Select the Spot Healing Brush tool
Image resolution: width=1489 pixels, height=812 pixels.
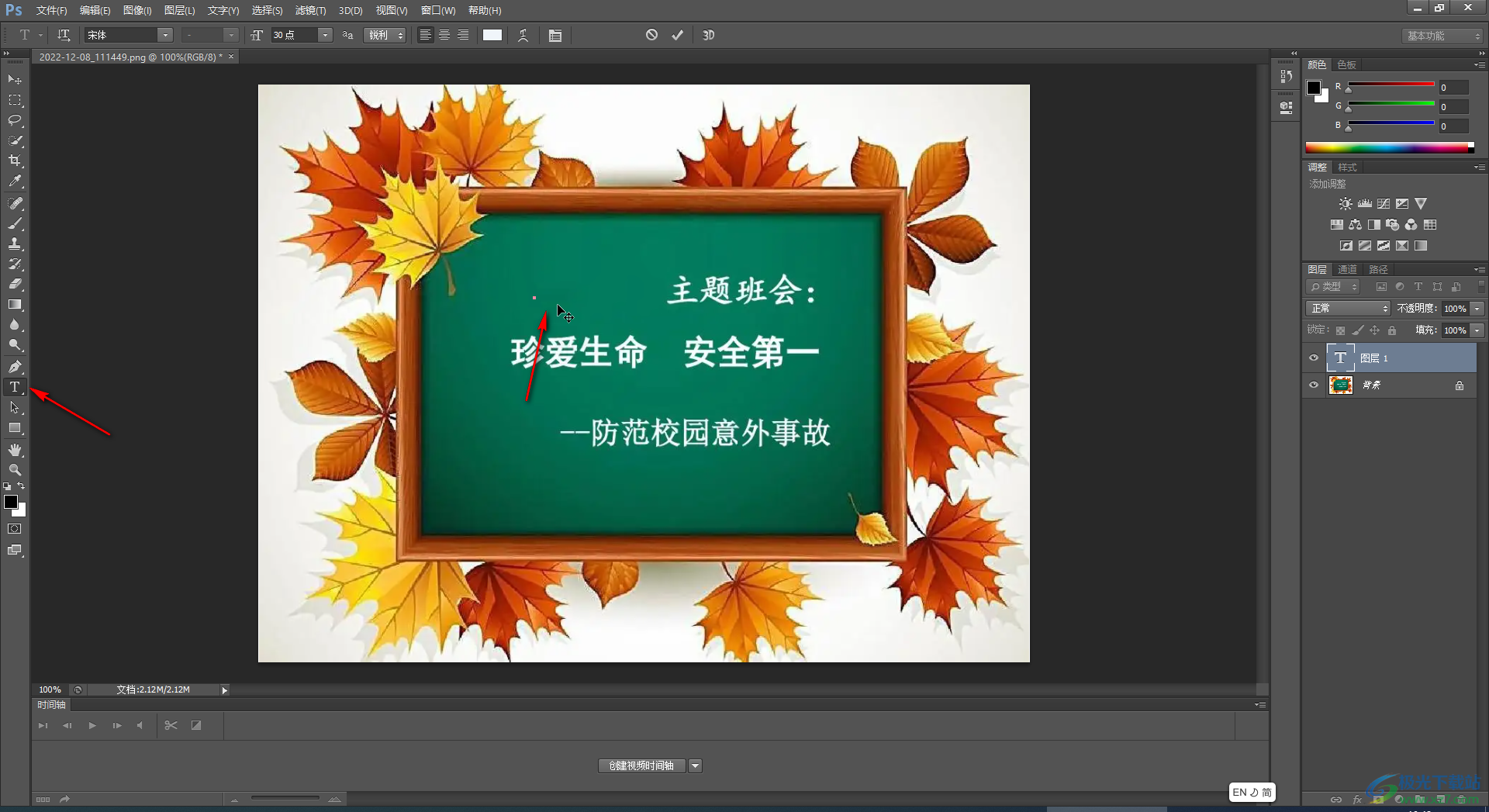pos(15,203)
